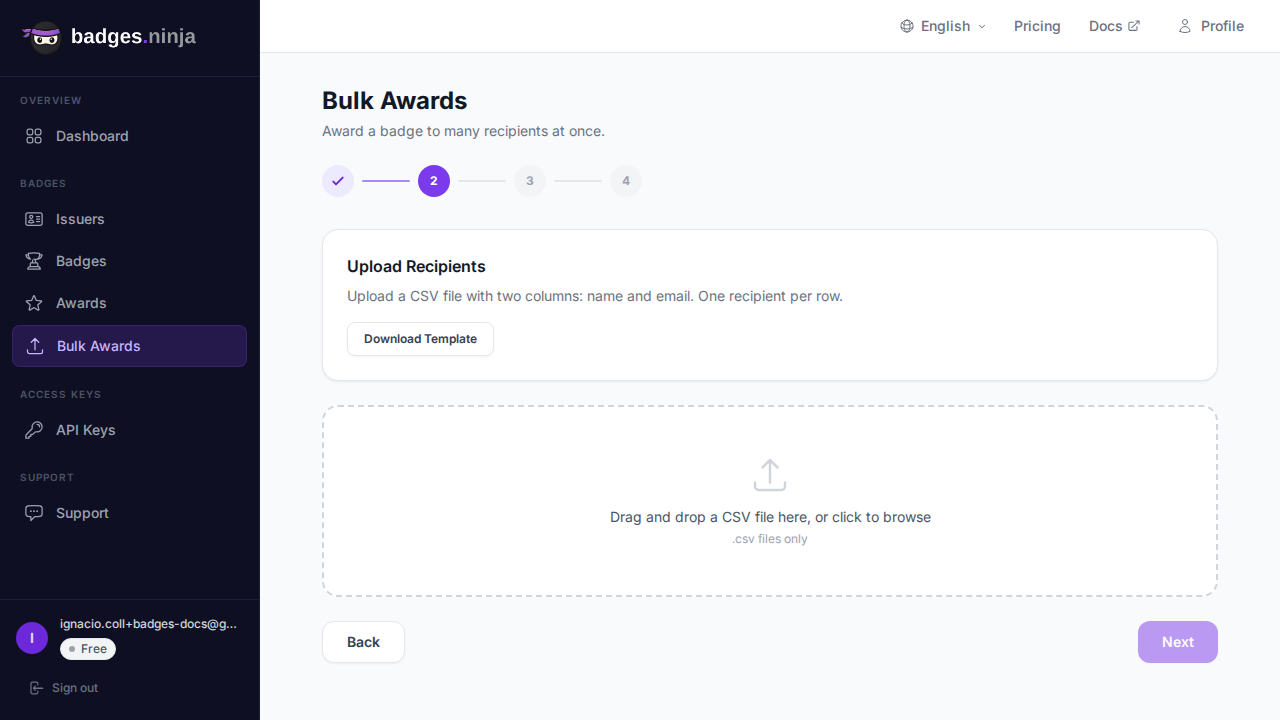Open the English language dropdown
The height and width of the screenshot is (720, 1280).
point(941,26)
